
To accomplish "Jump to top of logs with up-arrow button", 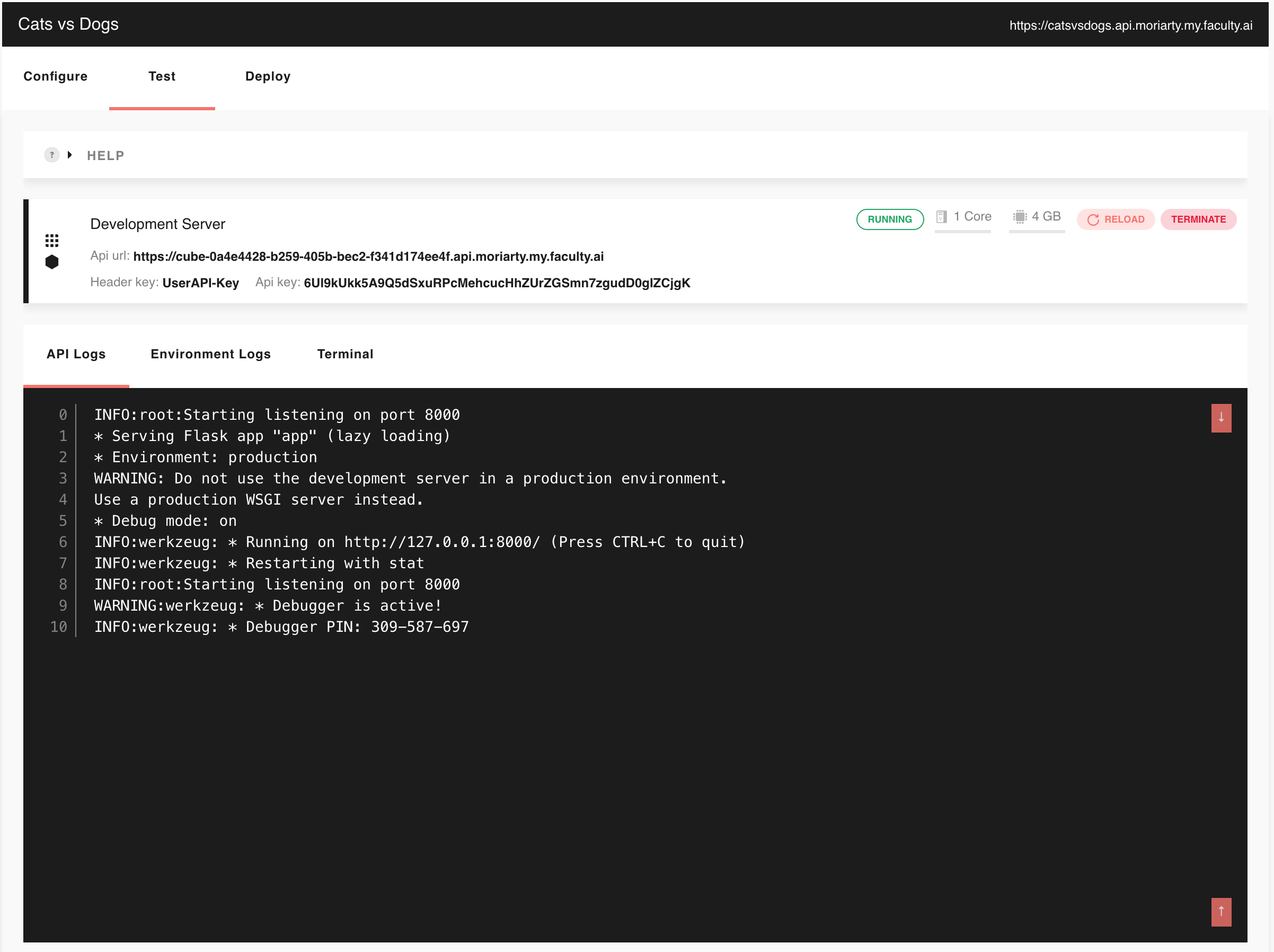I will tap(1220, 912).
